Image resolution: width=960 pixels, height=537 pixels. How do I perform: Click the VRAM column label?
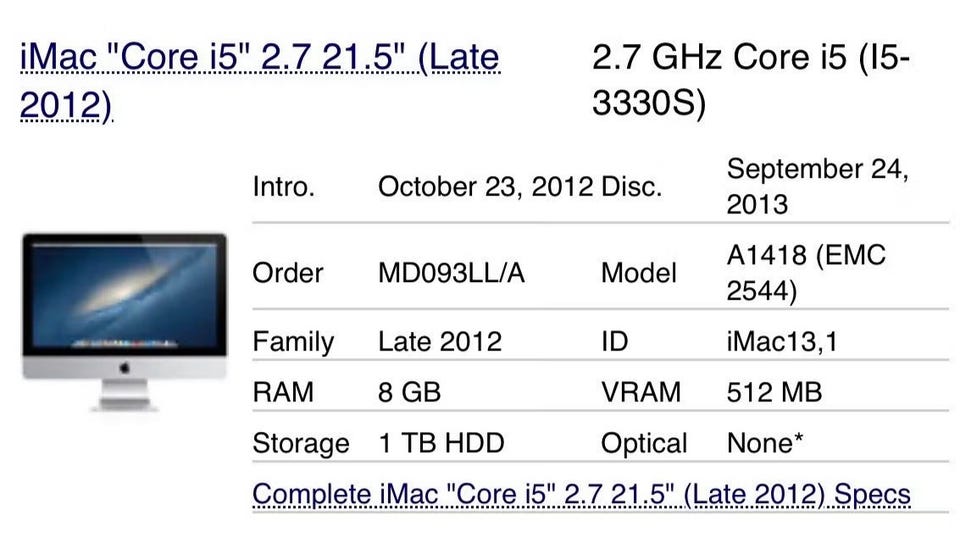click(x=641, y=391)
